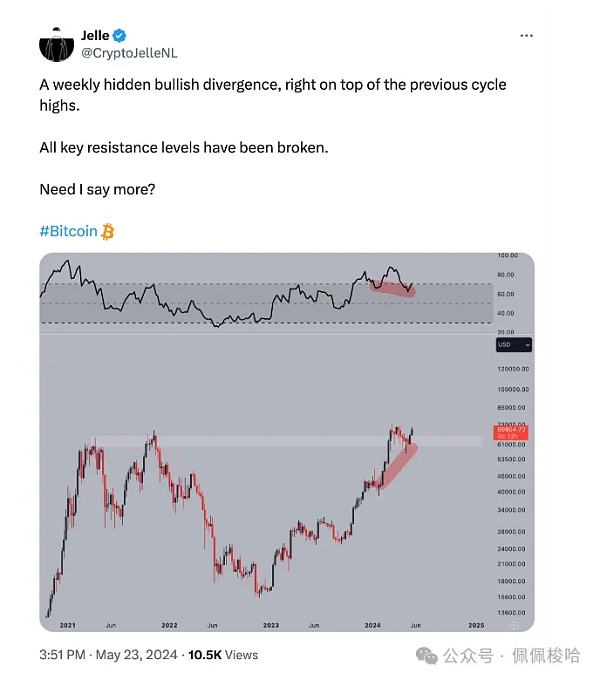This screenshot has height=680, width=600.
Task: Click the Bitcoin emoji icon
Action: pyautogui.click(x=108, y=231)
